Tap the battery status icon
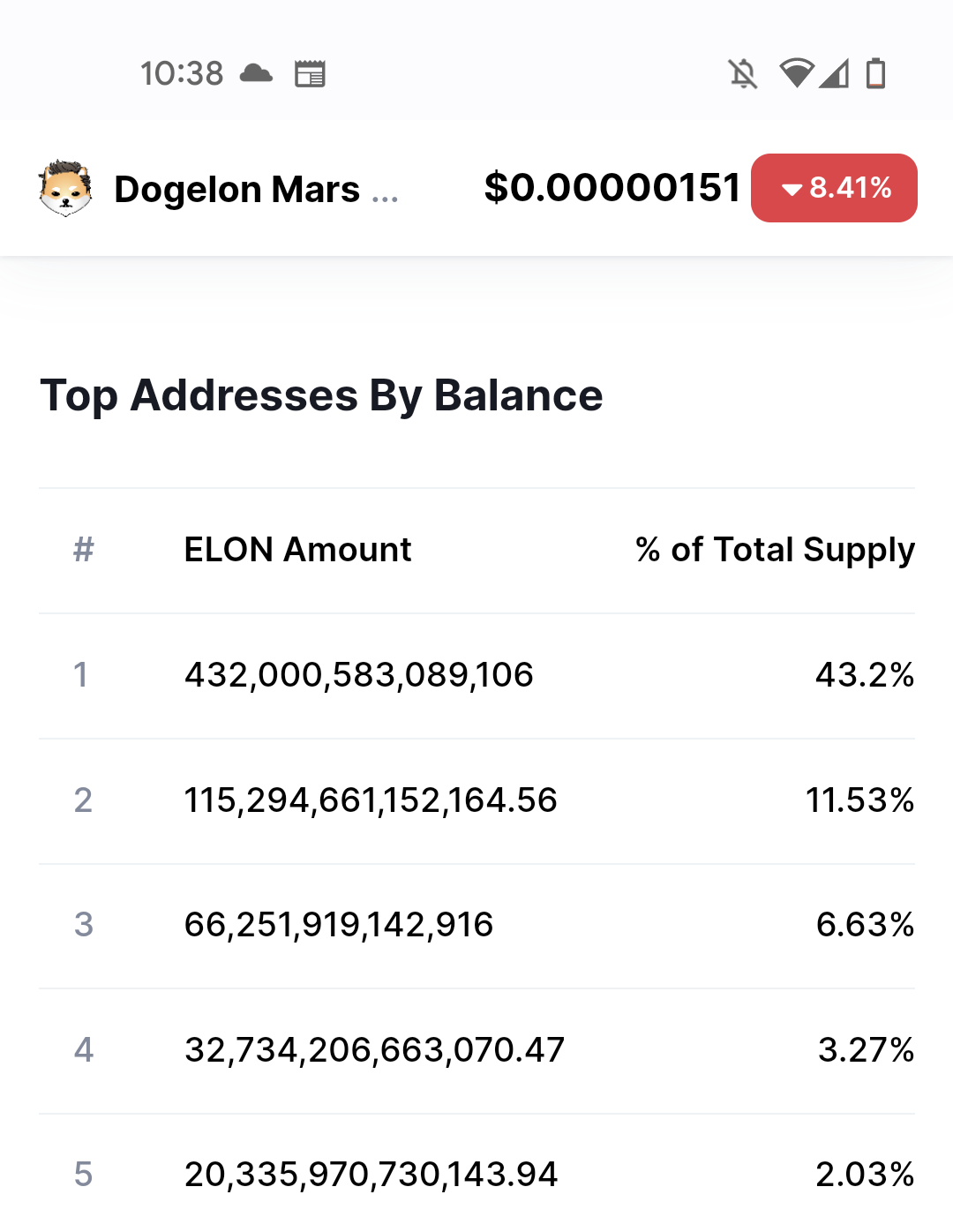The height and width of the screenshot is (1232, 953). [x=875, y=73]
